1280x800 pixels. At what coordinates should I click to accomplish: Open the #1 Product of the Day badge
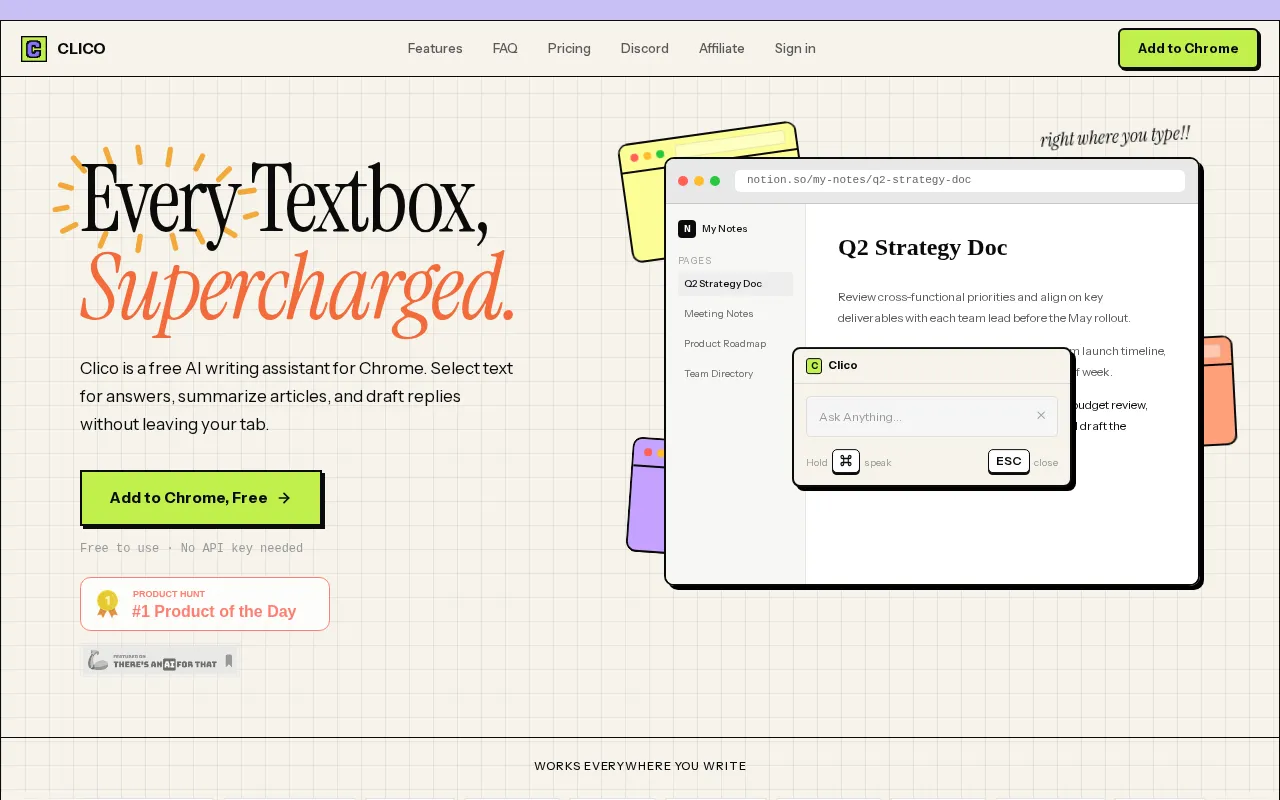[205, 604]
